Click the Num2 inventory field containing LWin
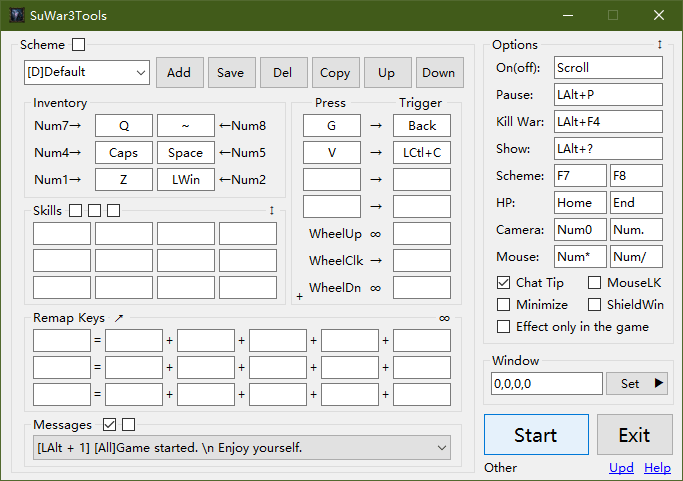 186,180
